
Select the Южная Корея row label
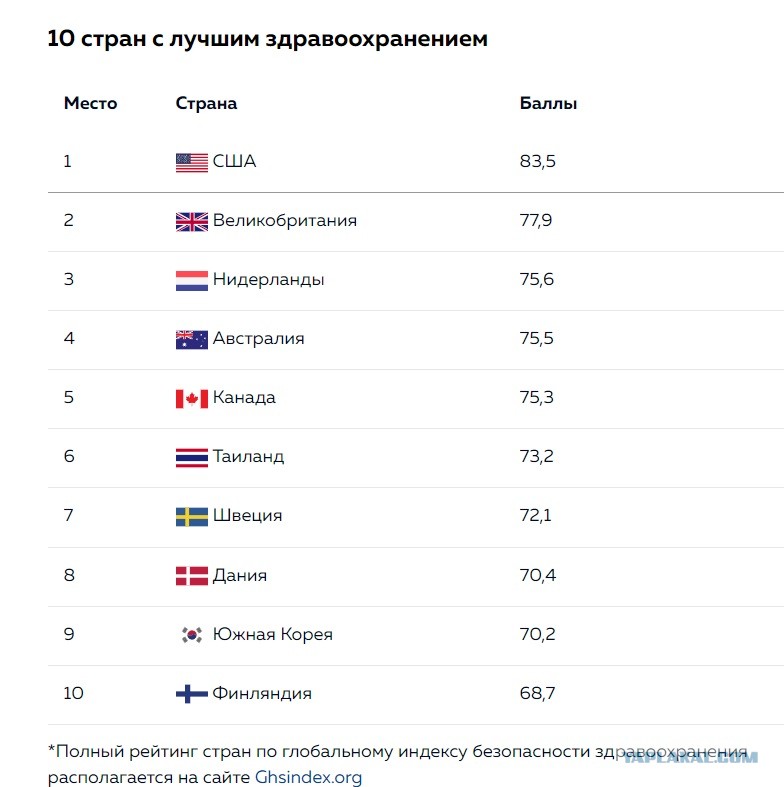point(273,634)
